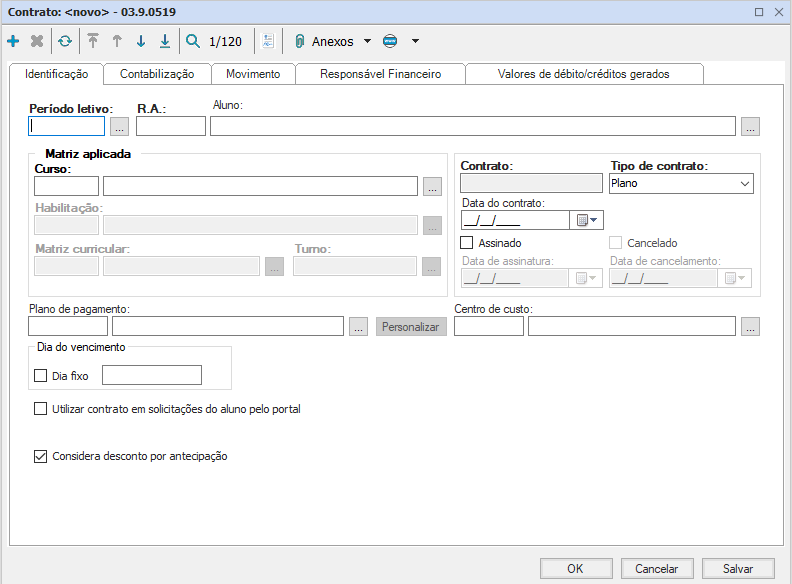
Task: Open the Anexos paperclip attachment icon
Action: (299, 42)
